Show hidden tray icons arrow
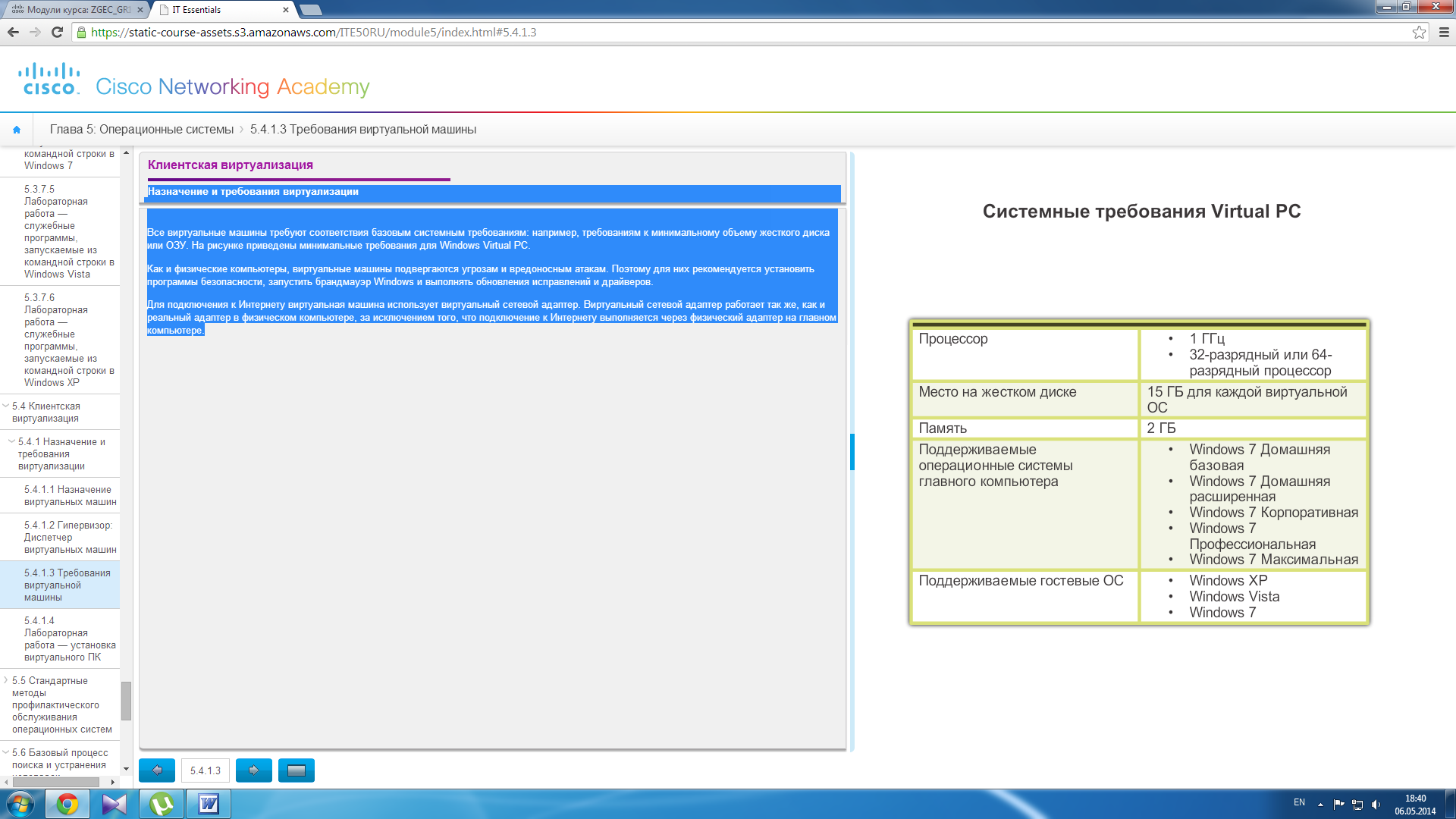 pyautogui.click(x=1320, y=805)
